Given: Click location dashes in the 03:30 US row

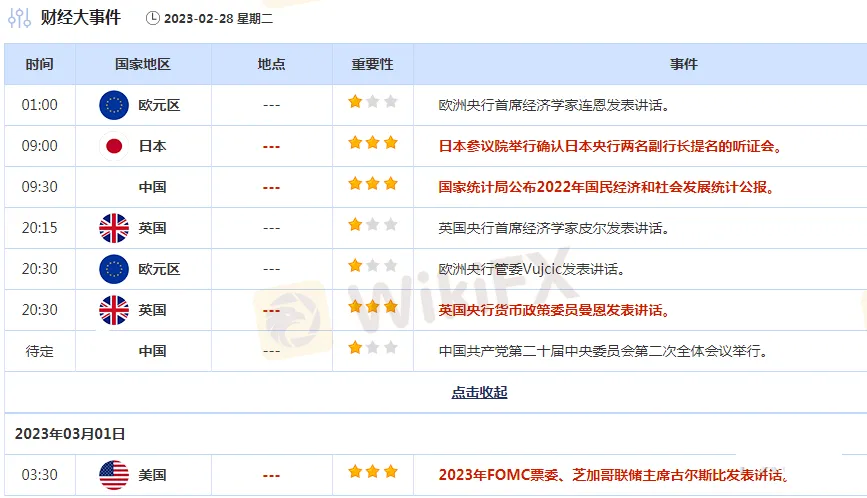Looking at the screenshot, I should coord(271,475).
